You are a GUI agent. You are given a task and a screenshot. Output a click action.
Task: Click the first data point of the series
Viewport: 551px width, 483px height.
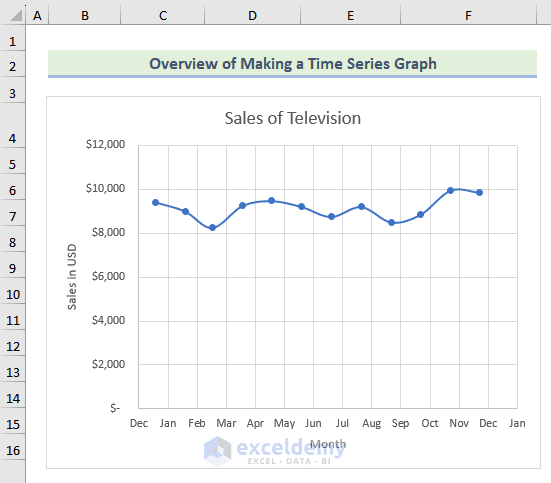[155, 202]
